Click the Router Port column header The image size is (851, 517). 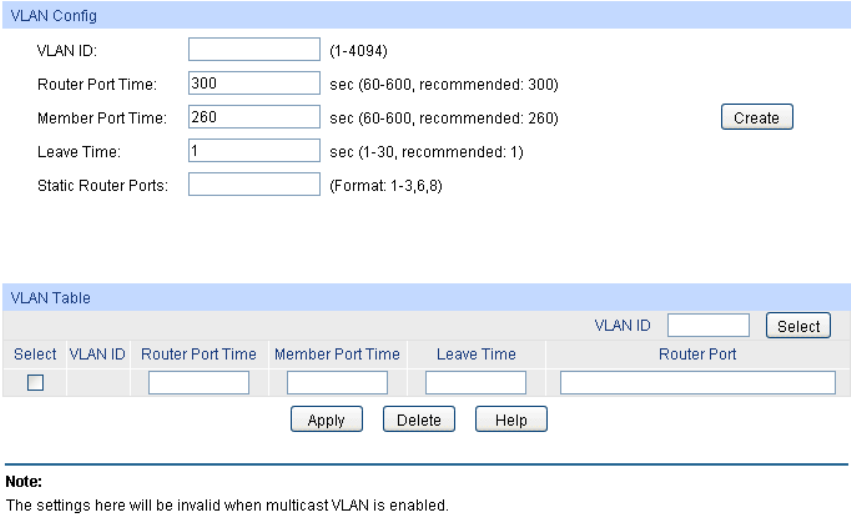tap(697, 354)
